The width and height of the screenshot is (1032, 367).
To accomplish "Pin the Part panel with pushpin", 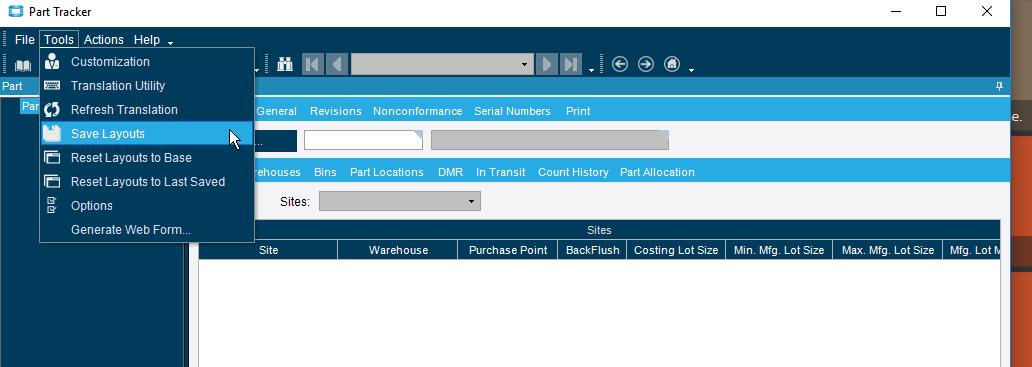I will pyautogui.click(x=999, y=86).
